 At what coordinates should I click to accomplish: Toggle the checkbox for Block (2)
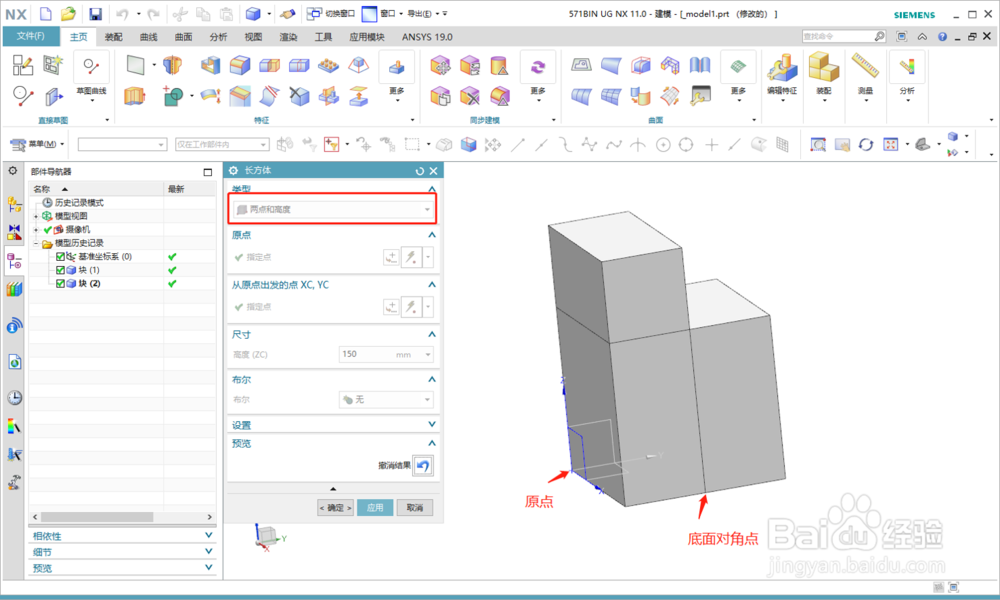[x=61, y=283]
